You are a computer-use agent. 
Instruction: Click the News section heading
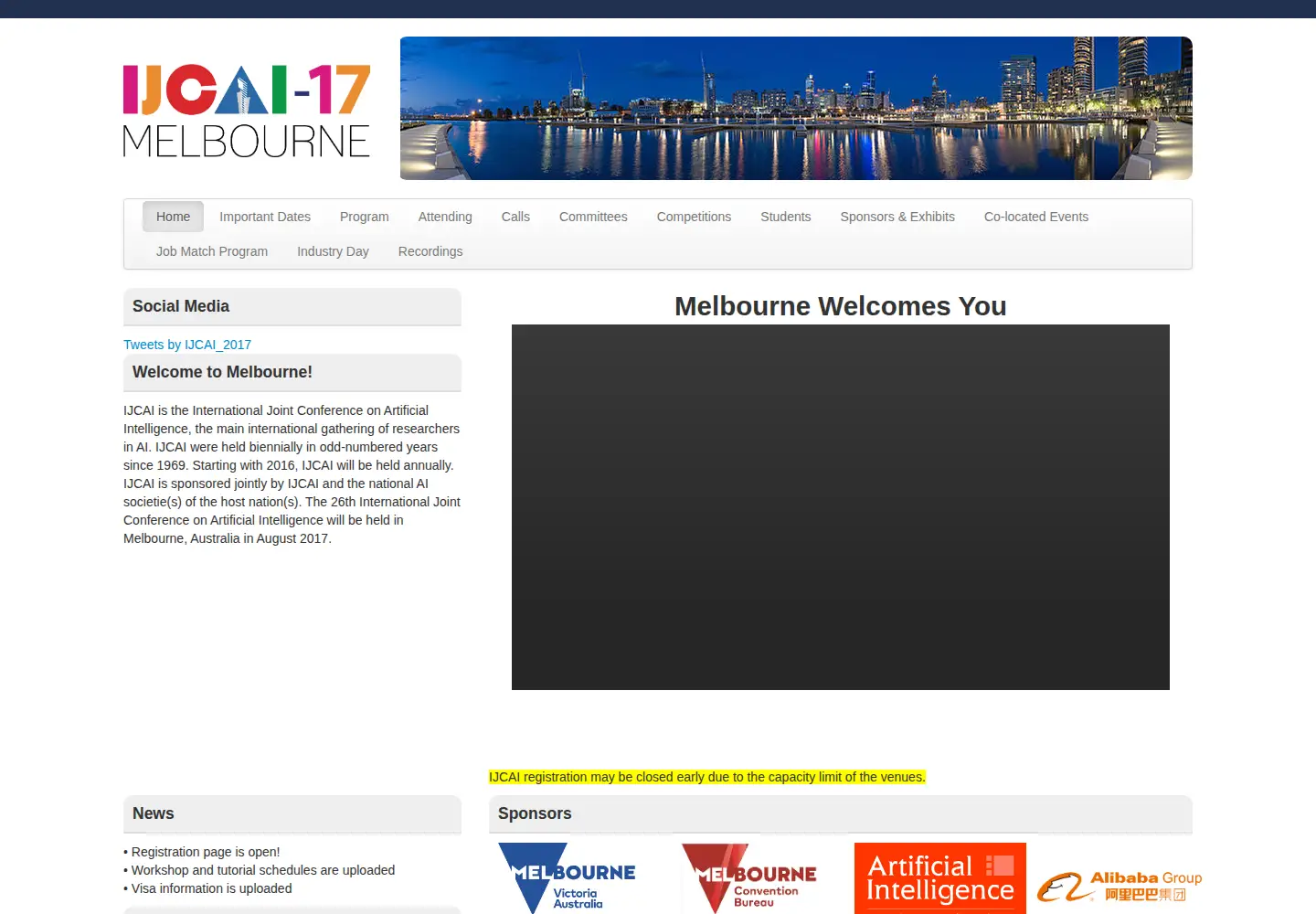(153, 813)
